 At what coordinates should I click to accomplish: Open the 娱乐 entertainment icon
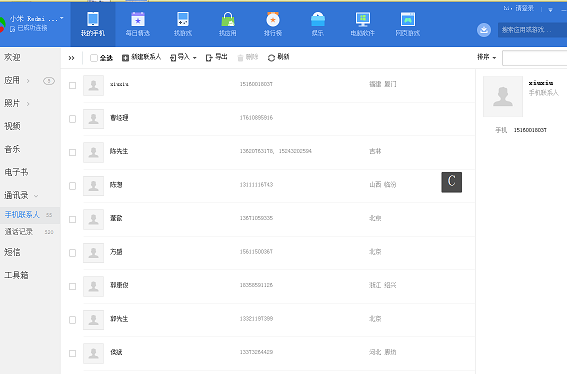point(318,19)
